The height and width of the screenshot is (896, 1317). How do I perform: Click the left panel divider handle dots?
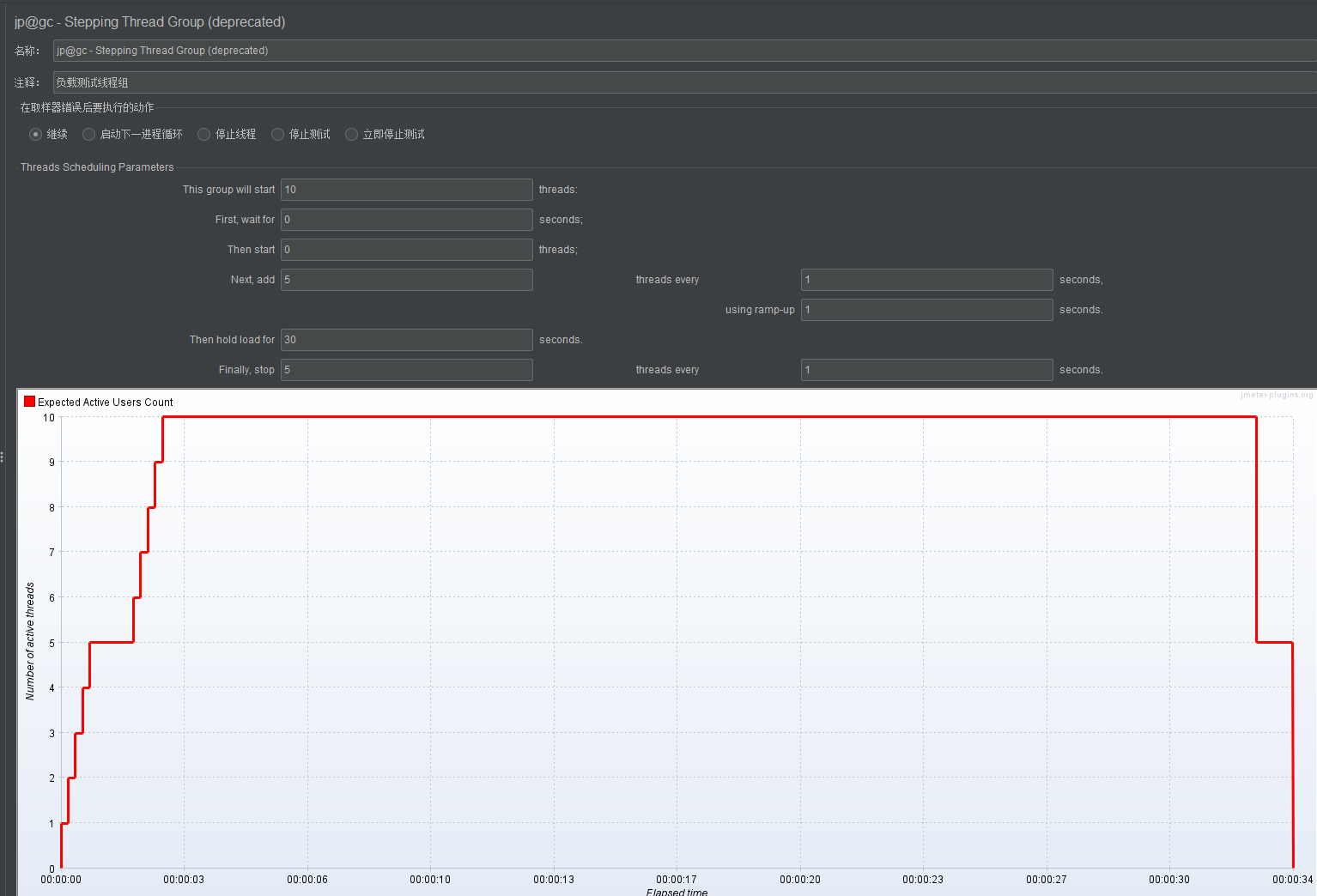[3, 457]
